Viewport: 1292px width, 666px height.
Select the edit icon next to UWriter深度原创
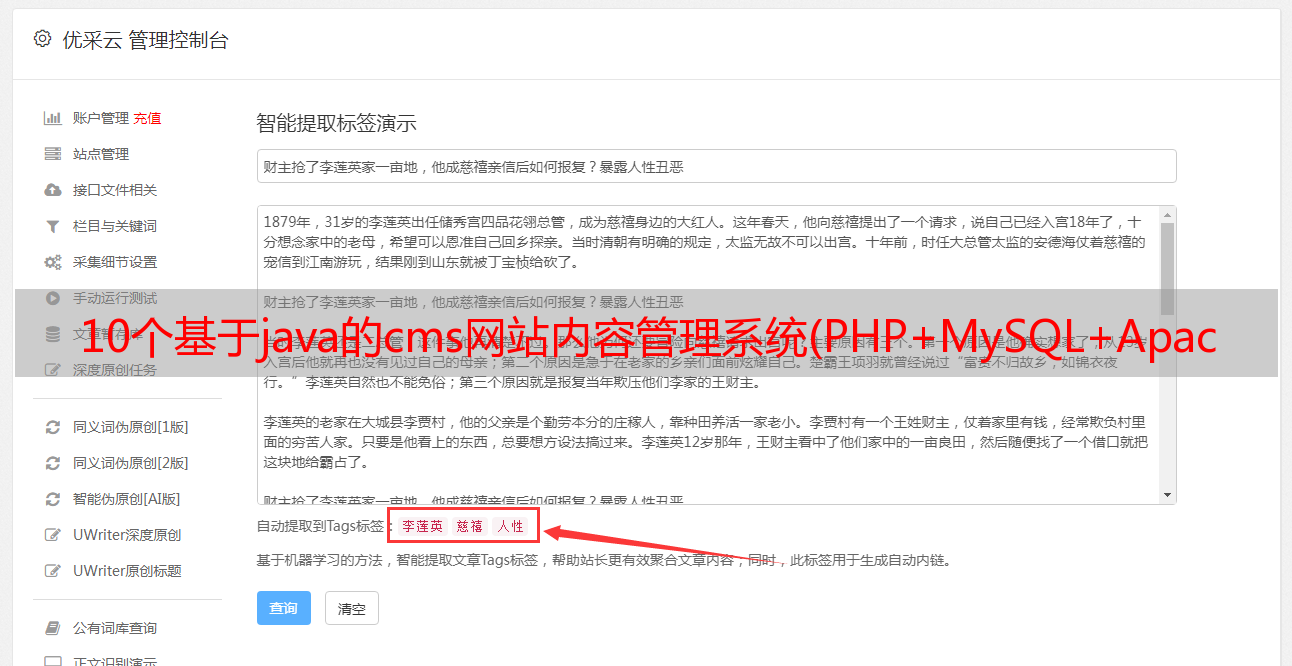click(x=52, y=535)
